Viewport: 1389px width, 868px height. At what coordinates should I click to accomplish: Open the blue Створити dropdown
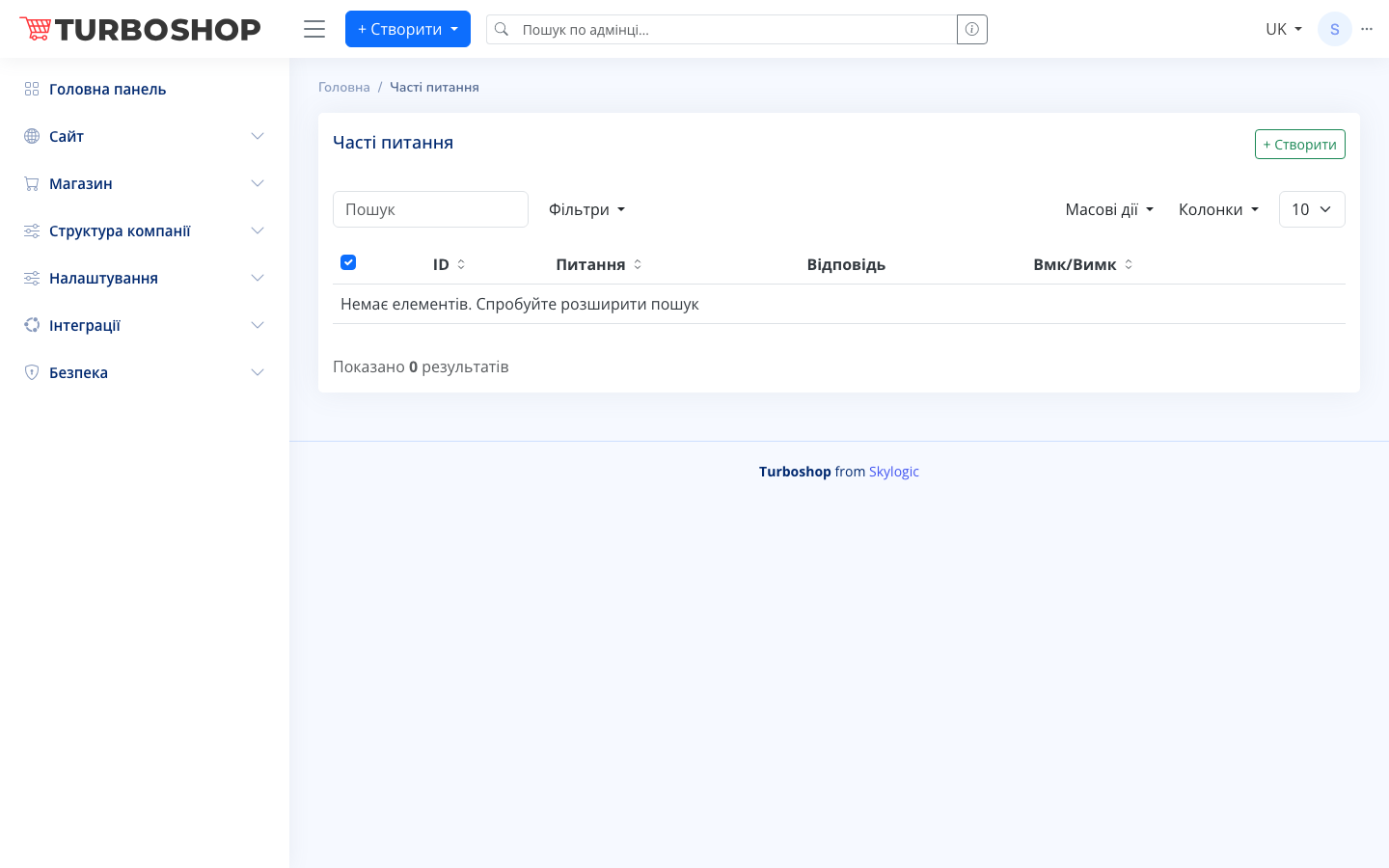408,29
